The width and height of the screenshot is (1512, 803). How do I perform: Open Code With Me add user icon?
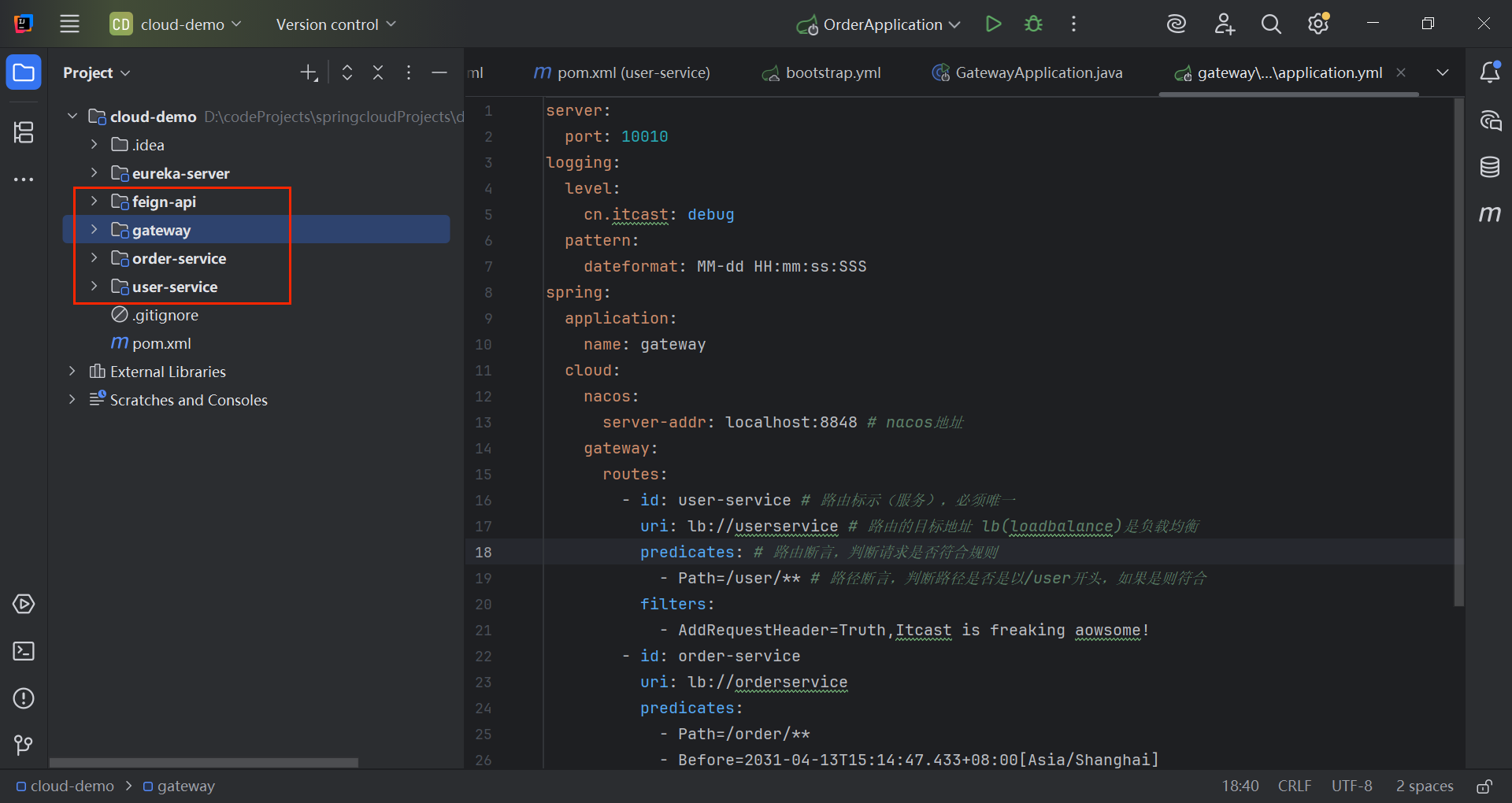point(1224,24)
